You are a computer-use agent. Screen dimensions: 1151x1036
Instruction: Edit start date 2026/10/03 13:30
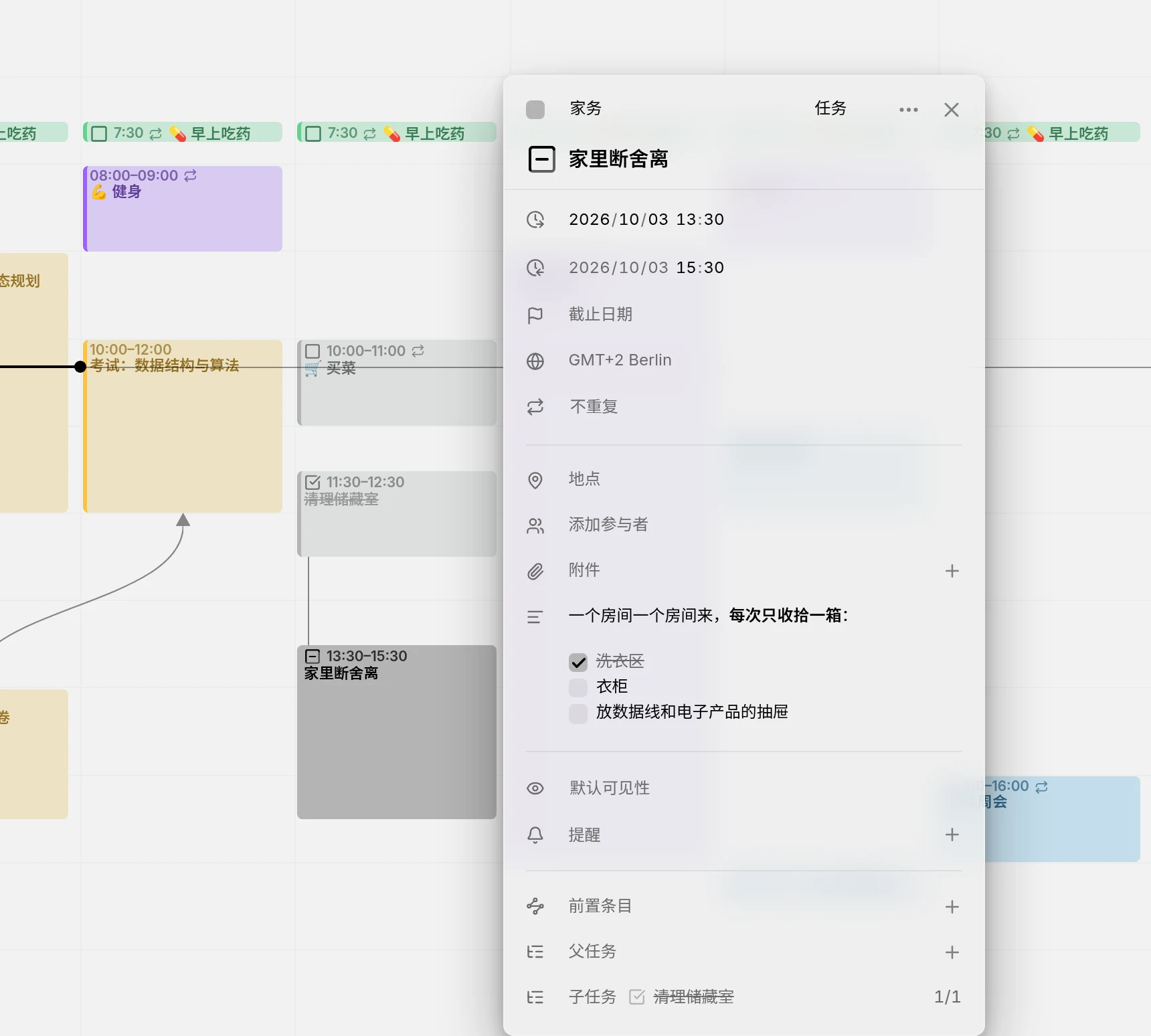[646, 220]
